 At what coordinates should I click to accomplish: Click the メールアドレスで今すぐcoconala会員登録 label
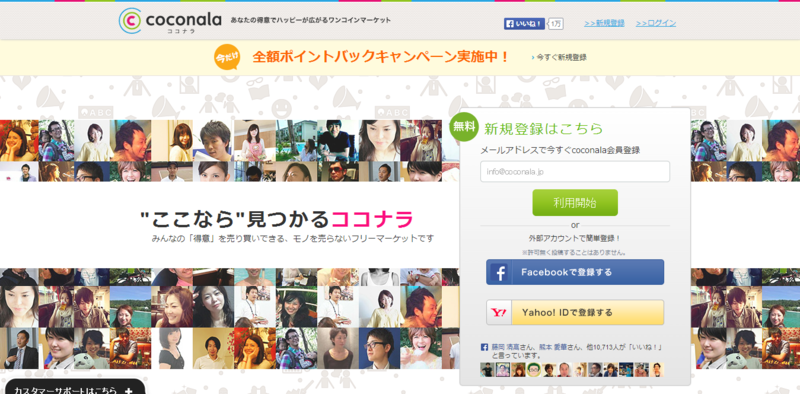pyautogui.click(x=560, y=150)
